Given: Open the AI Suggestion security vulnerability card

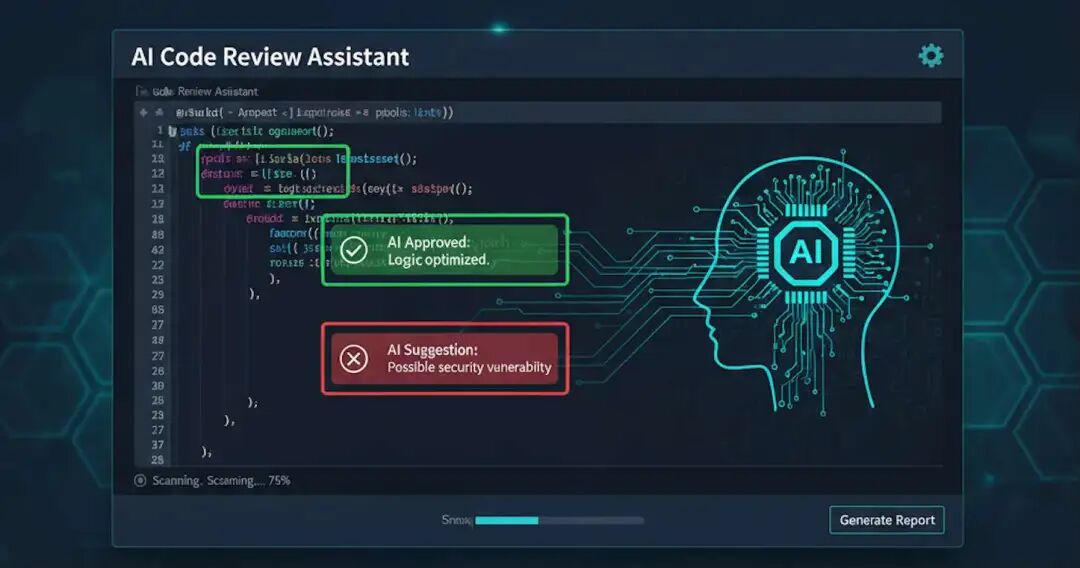Looking at the screenshot, I should [x=445, y=359].
